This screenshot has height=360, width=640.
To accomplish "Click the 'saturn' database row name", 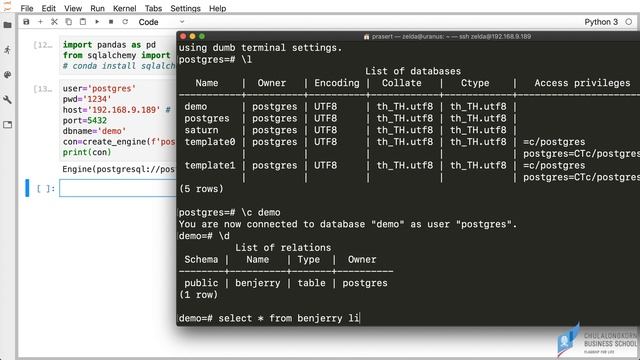I will click(x=201, y=130).
